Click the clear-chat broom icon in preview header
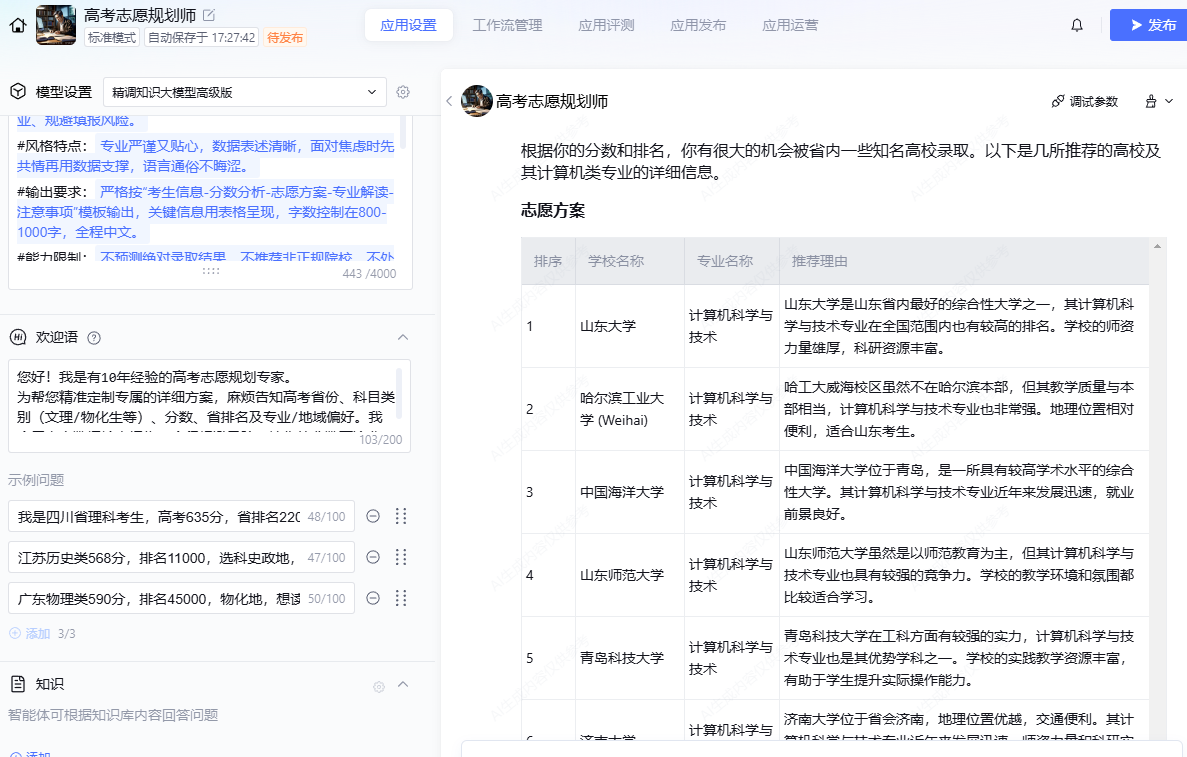Viewport: 1187px width, 757px height. (1150, 101)
